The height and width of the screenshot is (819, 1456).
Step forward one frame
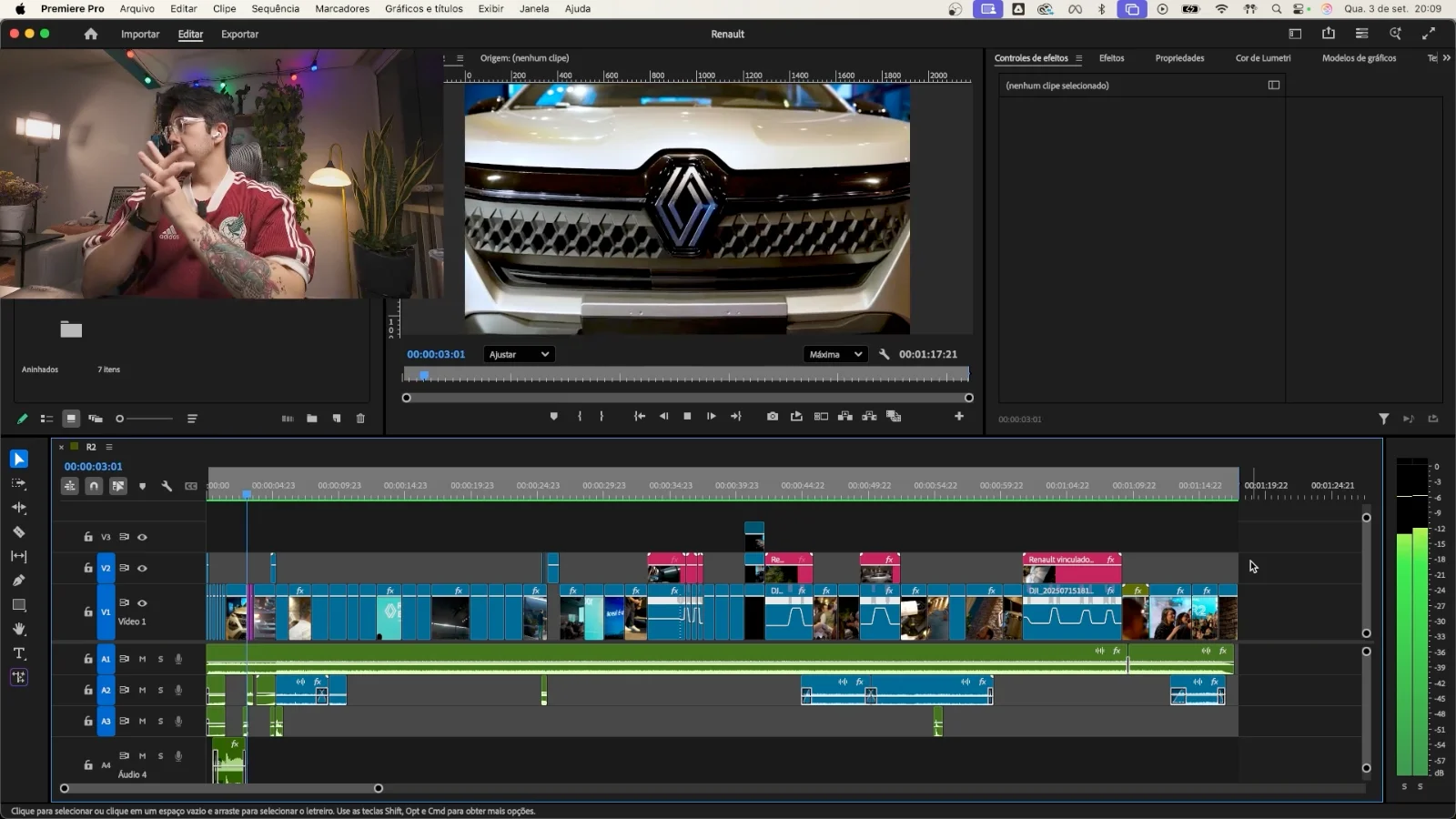coord(712,416)
